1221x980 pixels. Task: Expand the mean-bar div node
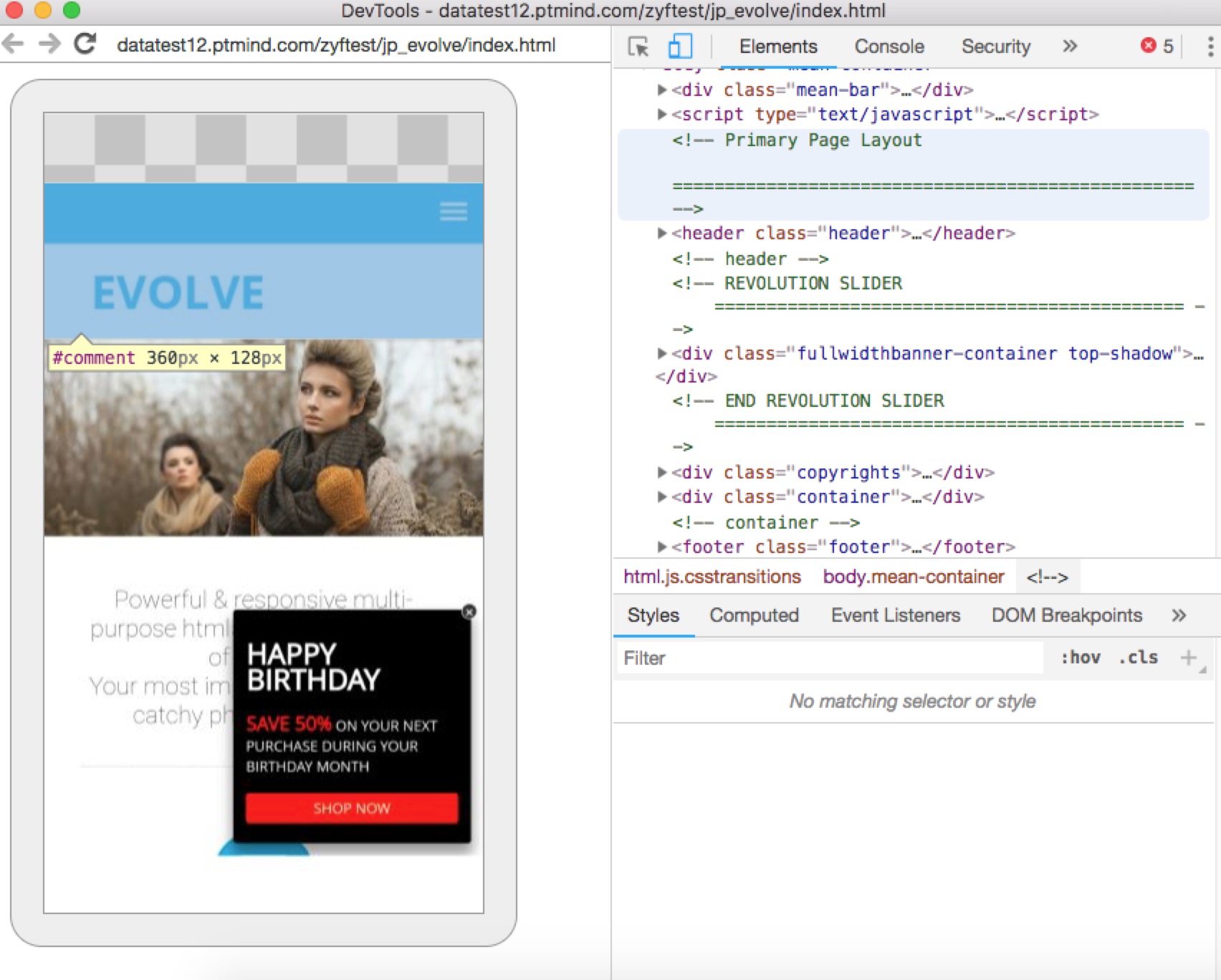tap(662, 90)
